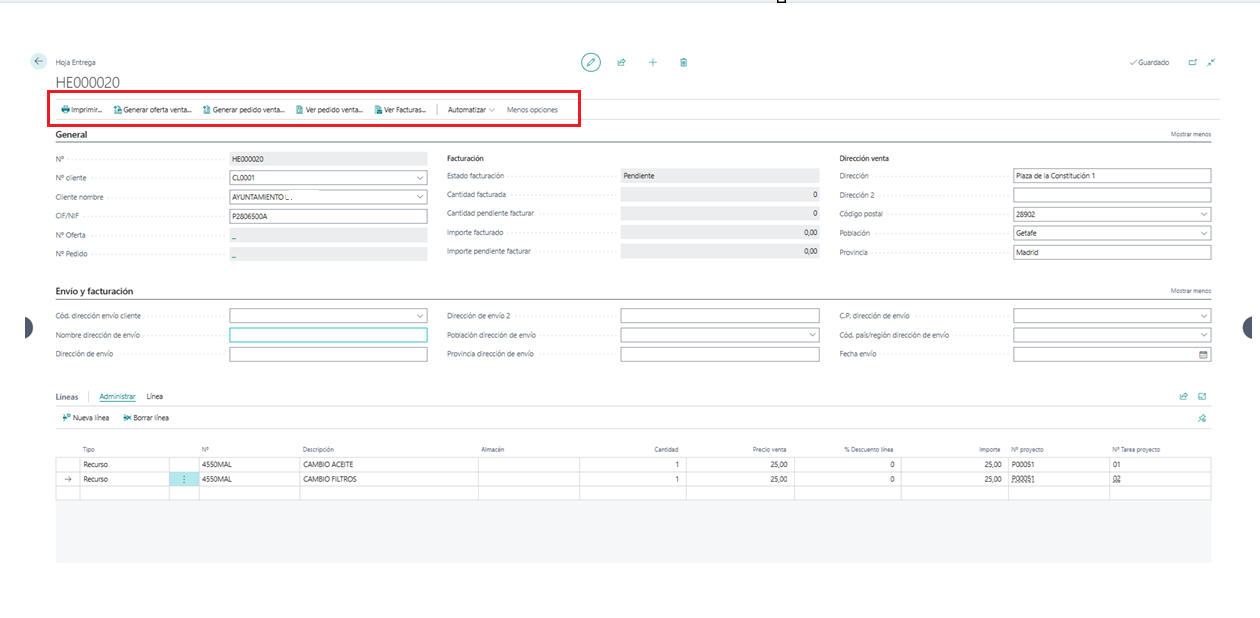Click the collapse page arrows icon
The image size is (1260, 618).
(1211, 62)
